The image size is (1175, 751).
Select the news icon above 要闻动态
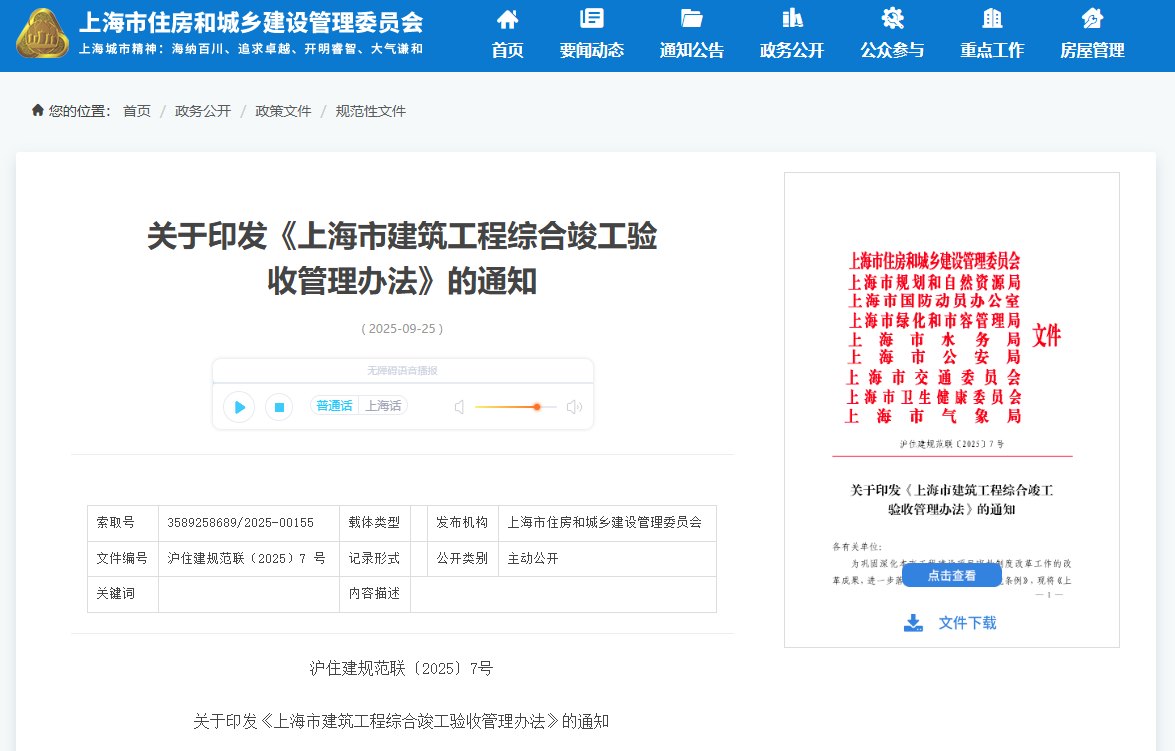pyautogui.click(x=592, y=18)
